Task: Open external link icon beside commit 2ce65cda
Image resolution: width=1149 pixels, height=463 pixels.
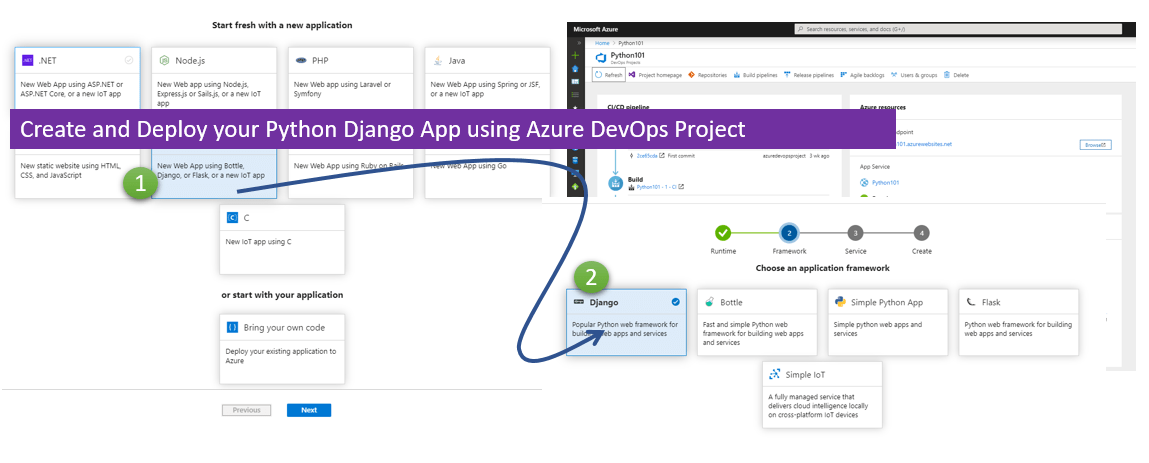Action: pos(662,155)
